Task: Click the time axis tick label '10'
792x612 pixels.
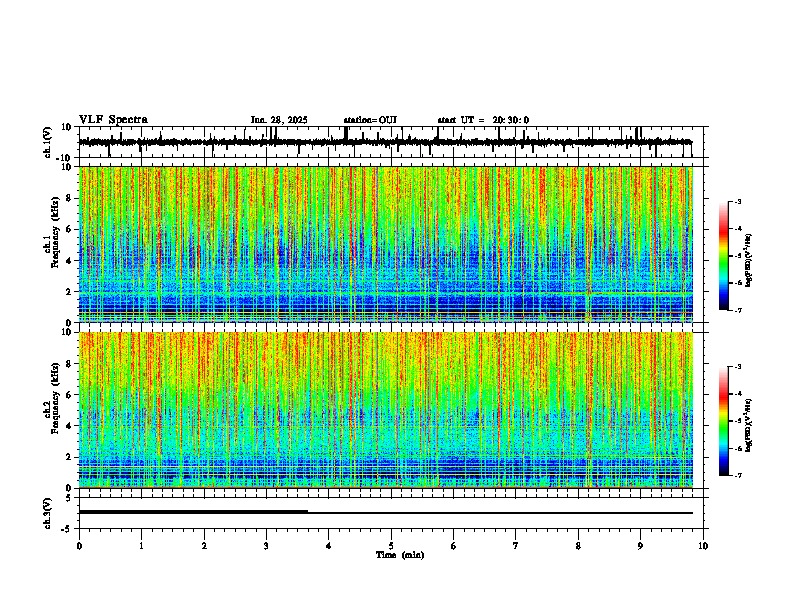Action: coord(703,546)
